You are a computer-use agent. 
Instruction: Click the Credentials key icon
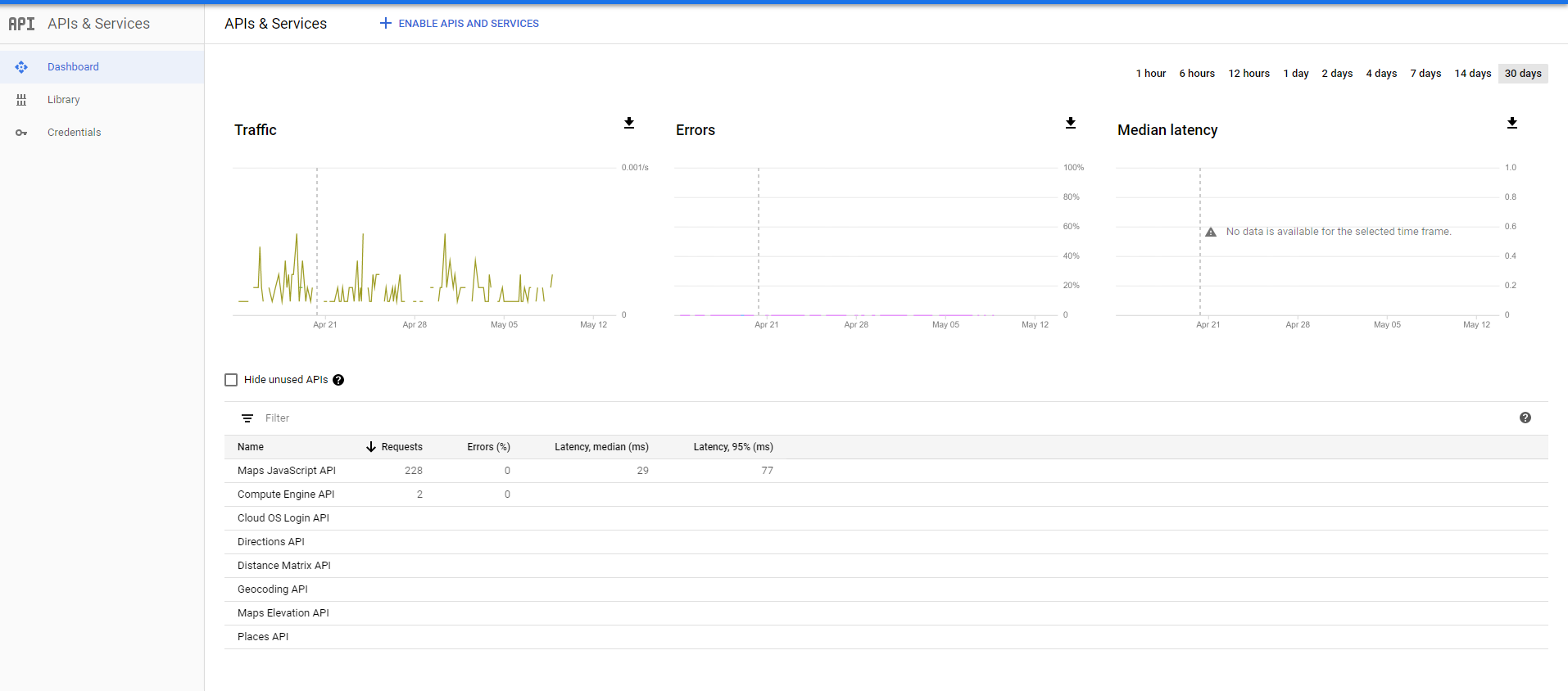[x=21, y=133]
